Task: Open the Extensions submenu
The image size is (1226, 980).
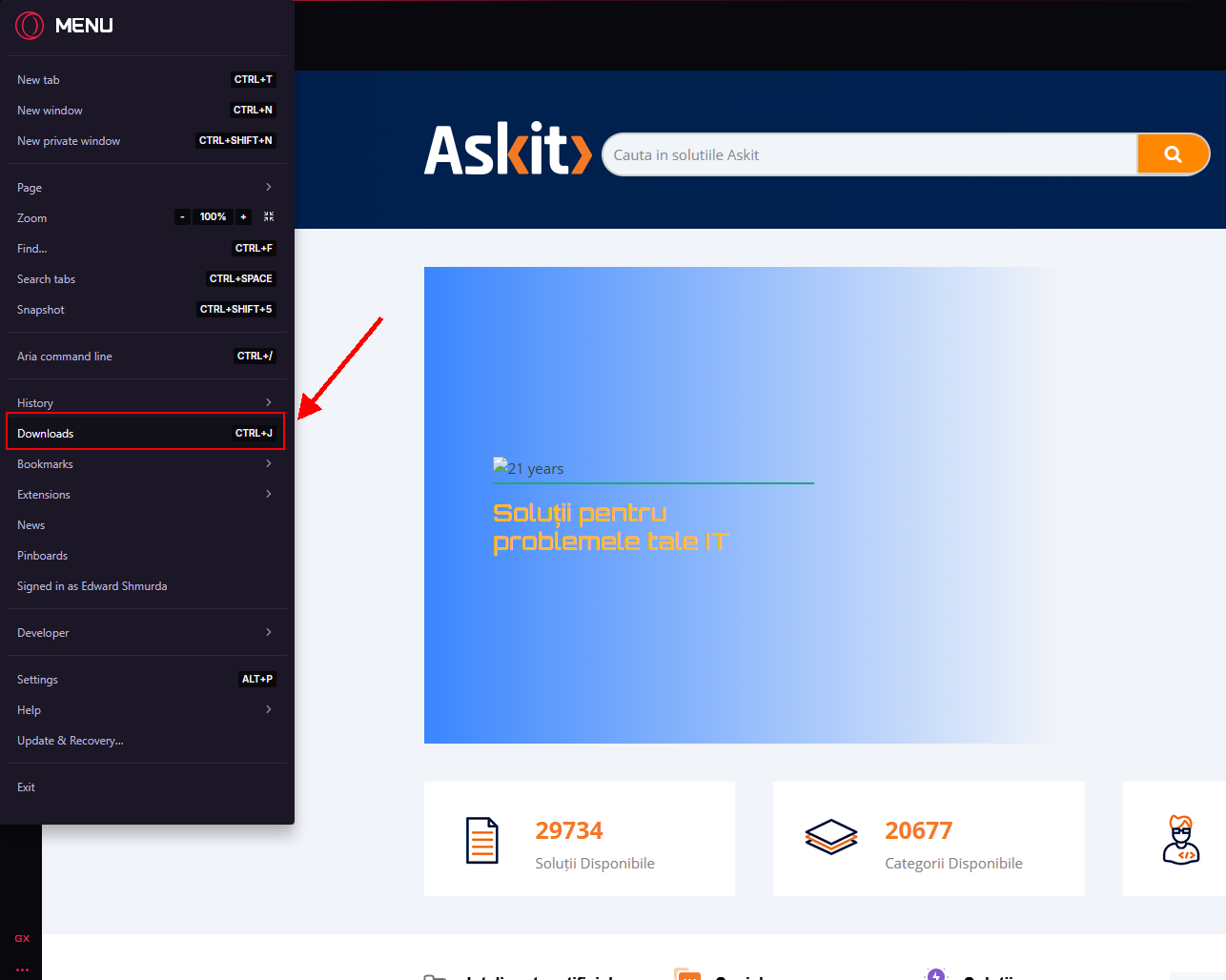Action: 145,495
